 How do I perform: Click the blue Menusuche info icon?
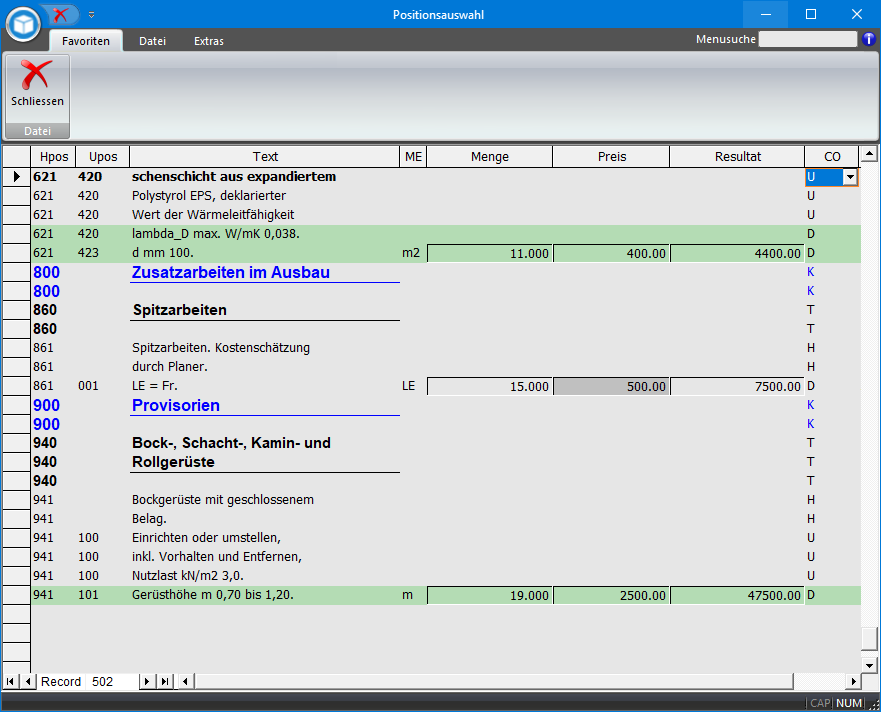click(x=868, y=40)
